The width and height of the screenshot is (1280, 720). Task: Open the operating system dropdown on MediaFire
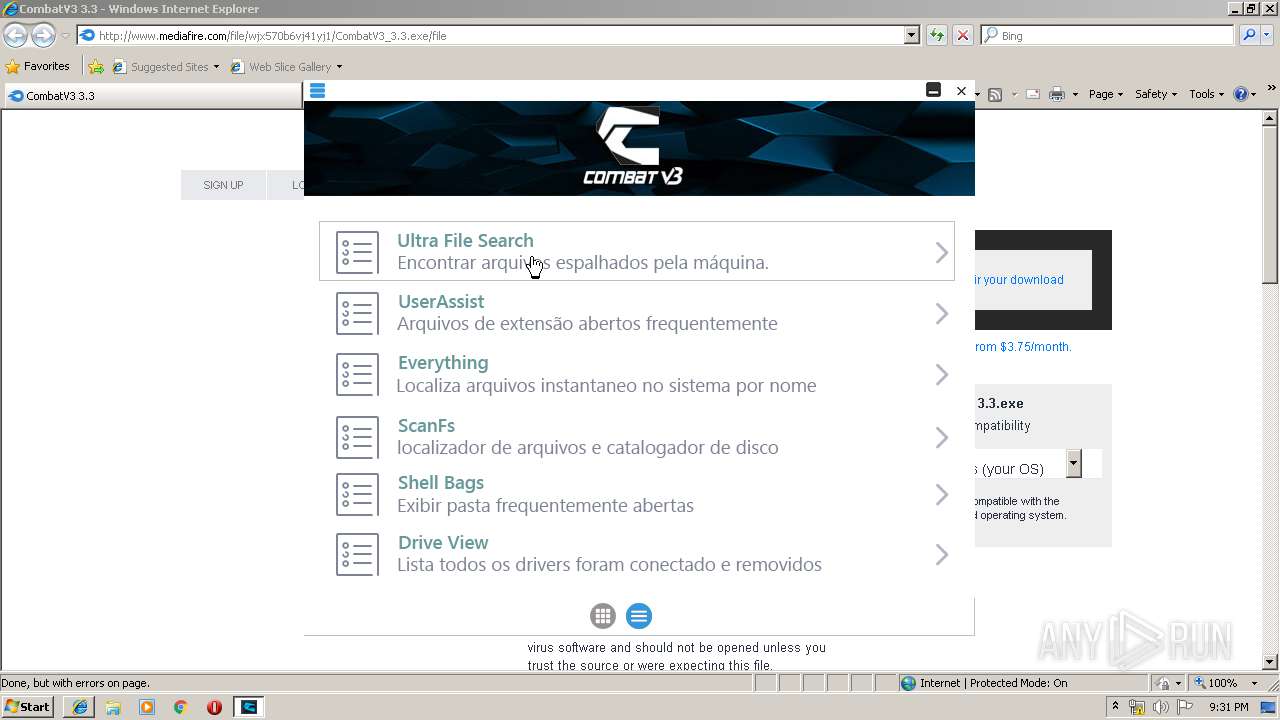(x=1073, y=463)
